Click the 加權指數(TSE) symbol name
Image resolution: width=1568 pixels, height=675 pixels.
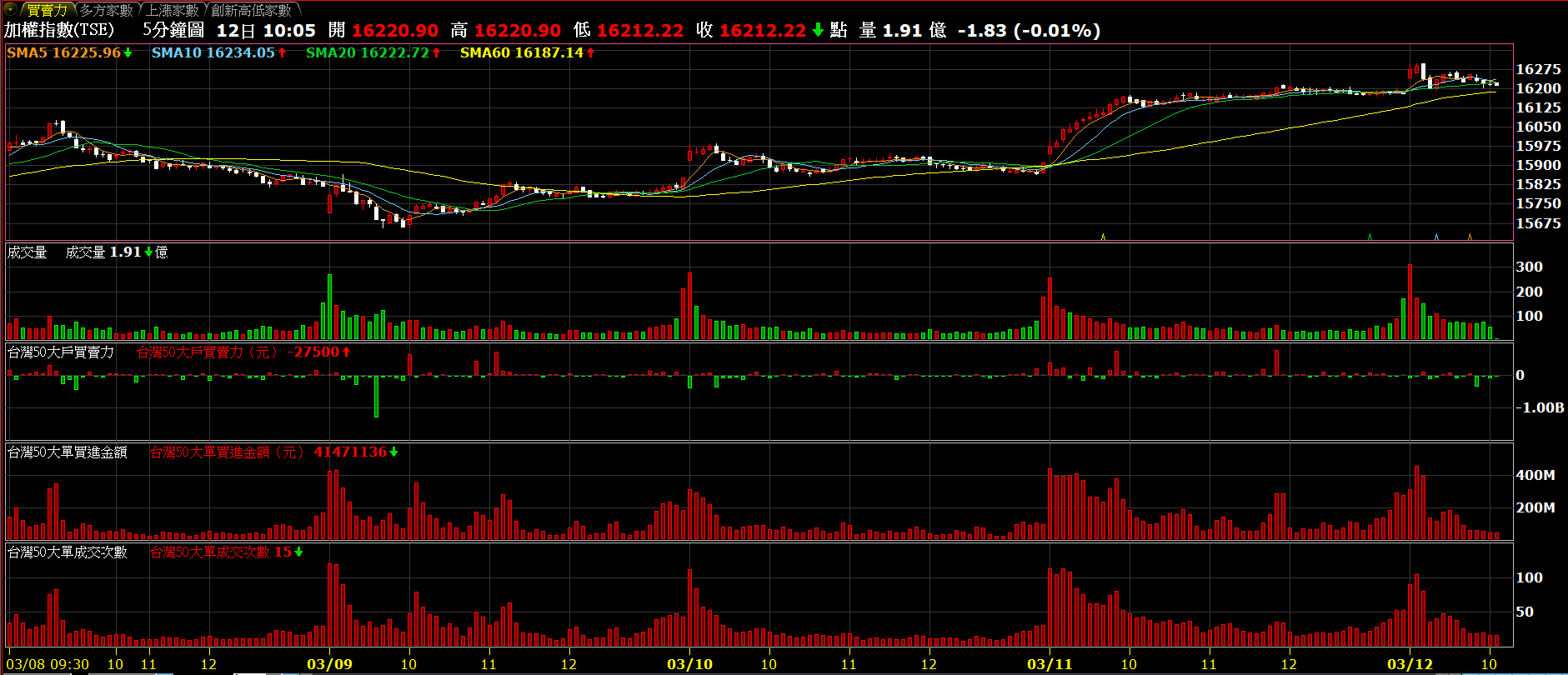click(59, 31)
